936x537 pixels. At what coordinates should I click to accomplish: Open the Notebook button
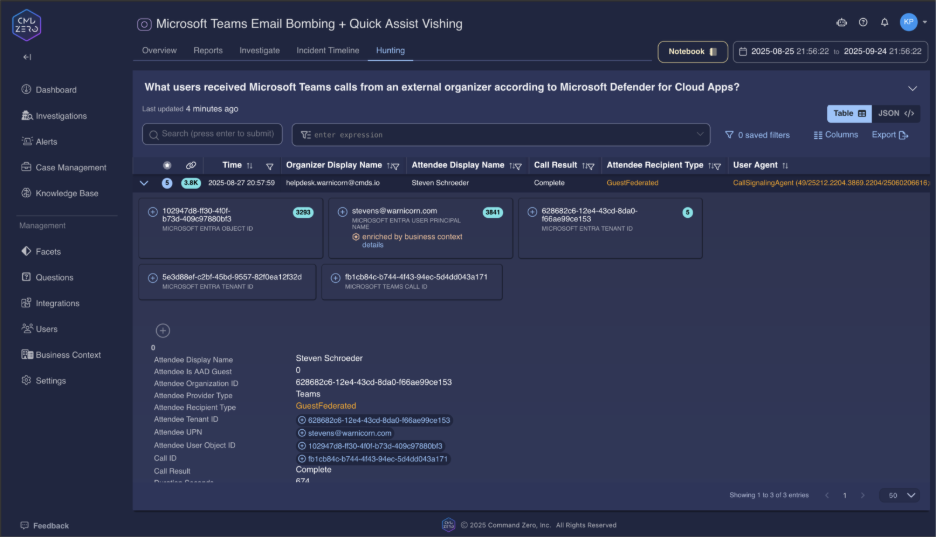tap(692, 52)
